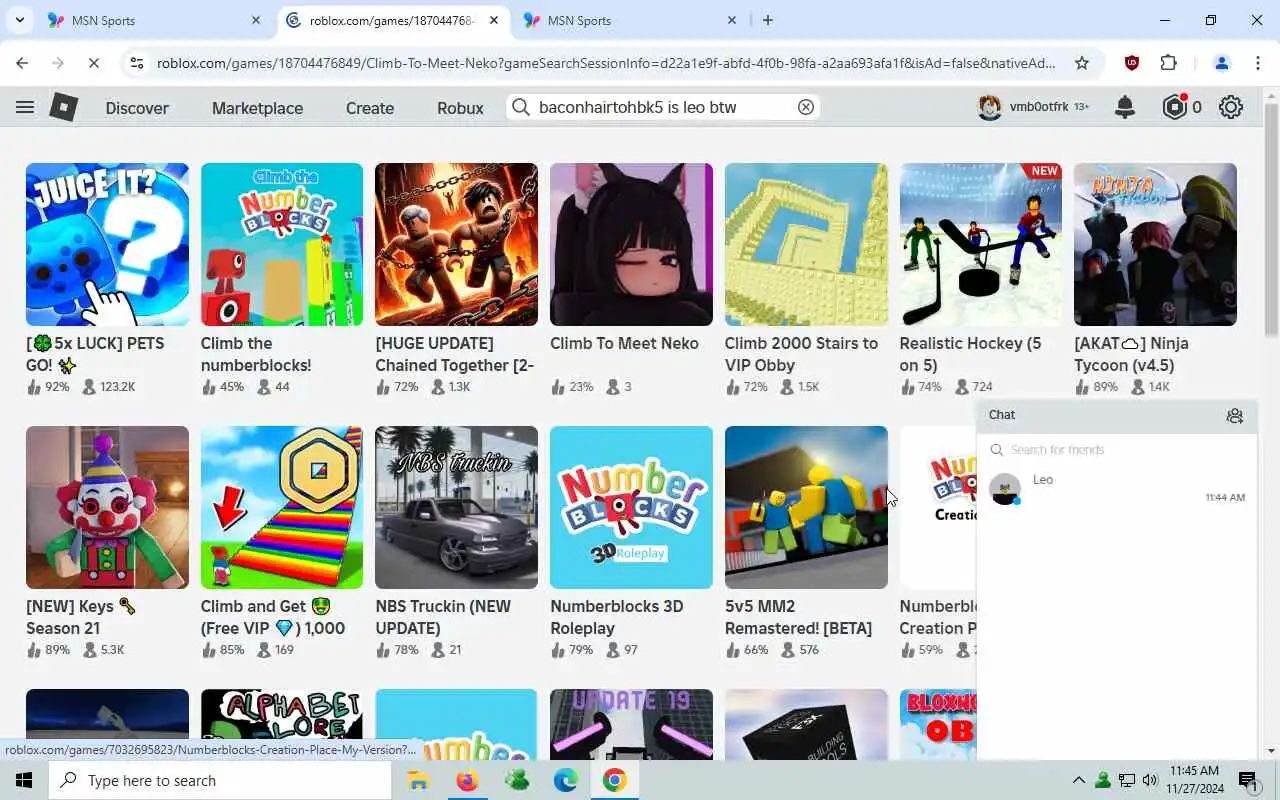The height and width of the screenshot is (800, 1280).
Task: Open the 5v5 MM2 Remastered thumbnail
Action: pos(806,507)
